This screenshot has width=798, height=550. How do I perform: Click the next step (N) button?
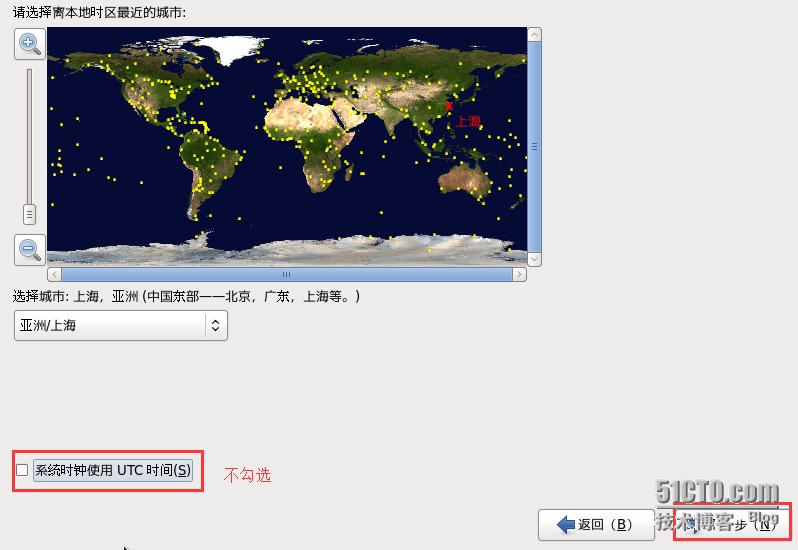[733, 525]
